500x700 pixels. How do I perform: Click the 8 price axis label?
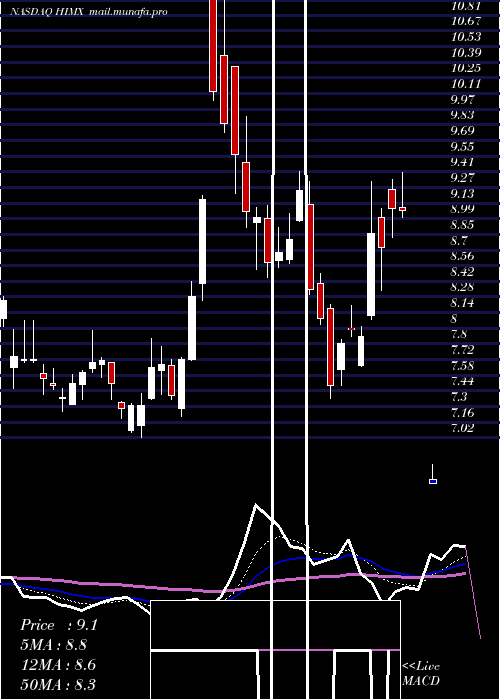click(x=454, y=319)
